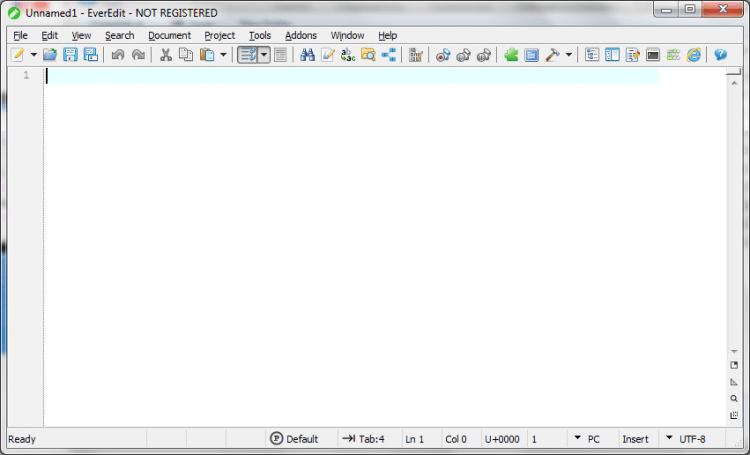Image resolution: width=750 pixels, height=455 pixels.
Task: Click line number 1 in the gutter
Action: [26, 76]
